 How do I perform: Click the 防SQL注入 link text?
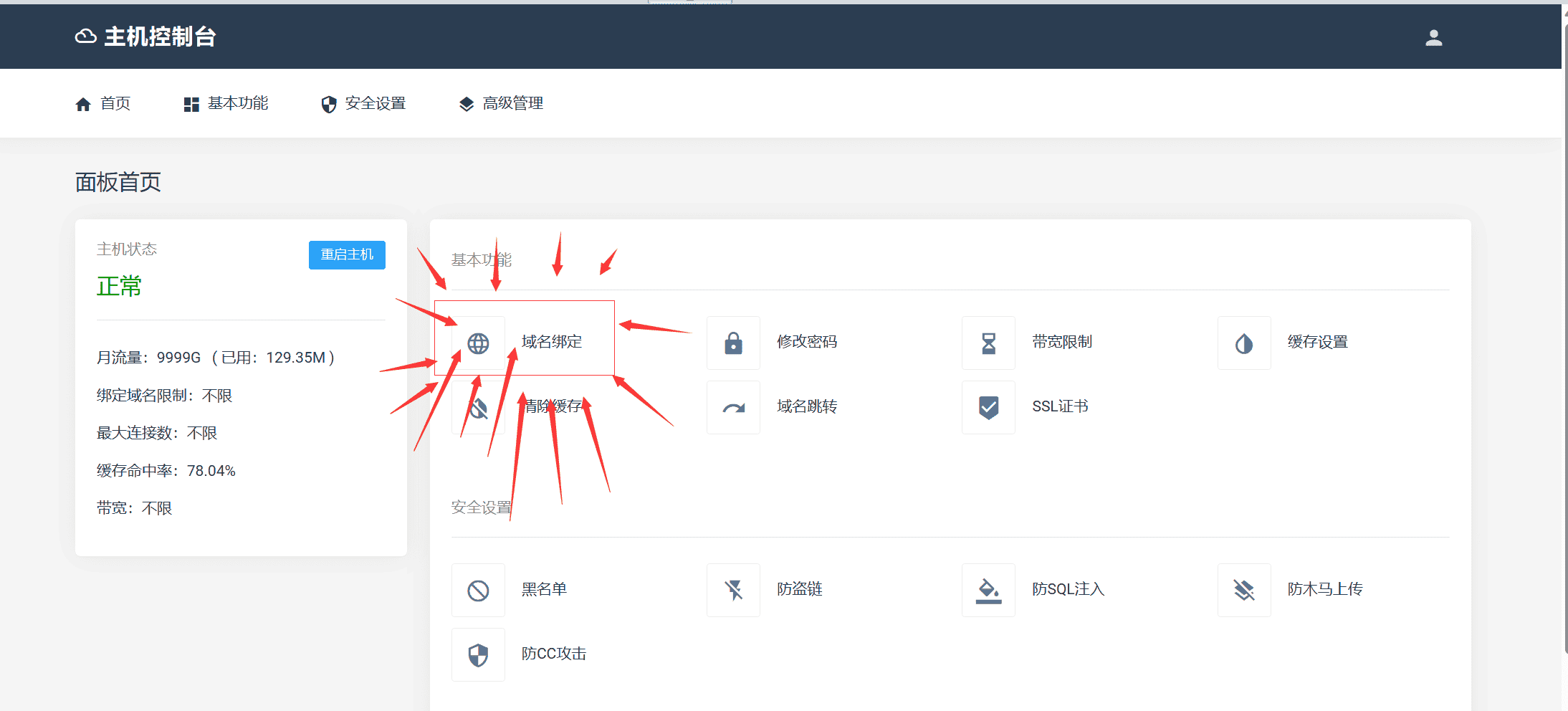point(1068,589)
